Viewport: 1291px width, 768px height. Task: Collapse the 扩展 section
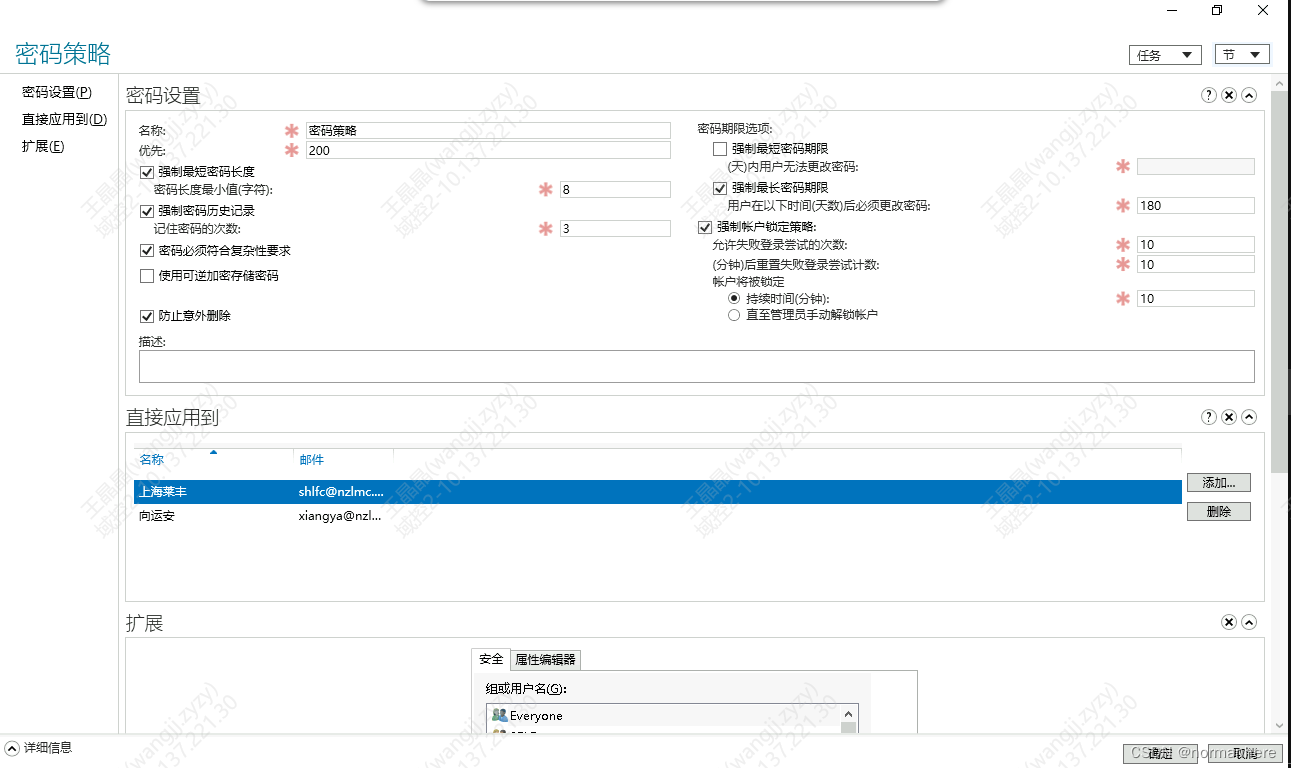pos(1249,622)
